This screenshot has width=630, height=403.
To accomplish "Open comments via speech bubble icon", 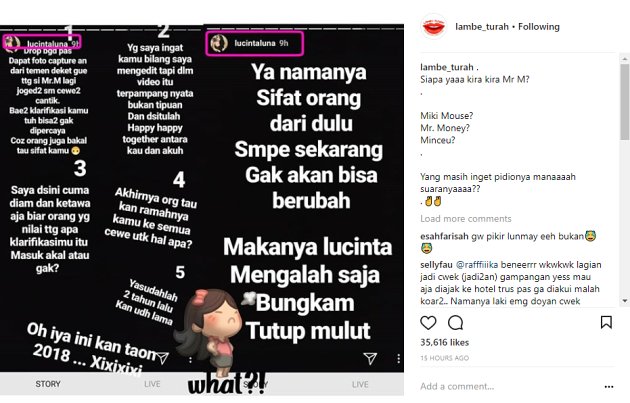I will pyautogui.click(x=456, y=323).
